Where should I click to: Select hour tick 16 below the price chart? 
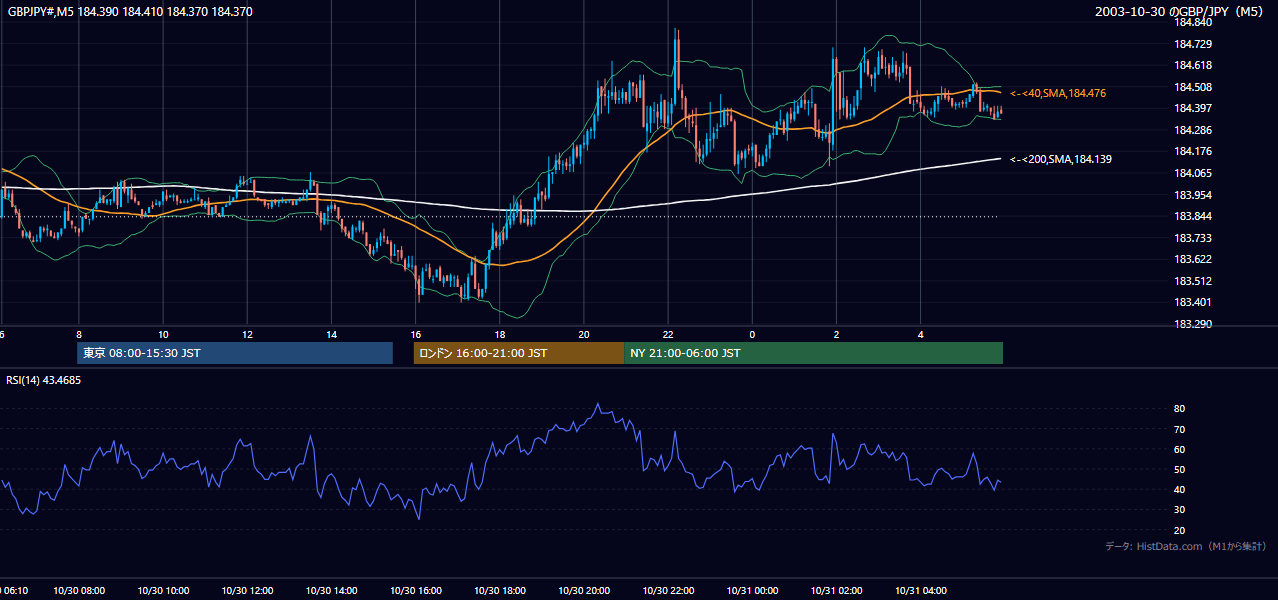[415, 335]
